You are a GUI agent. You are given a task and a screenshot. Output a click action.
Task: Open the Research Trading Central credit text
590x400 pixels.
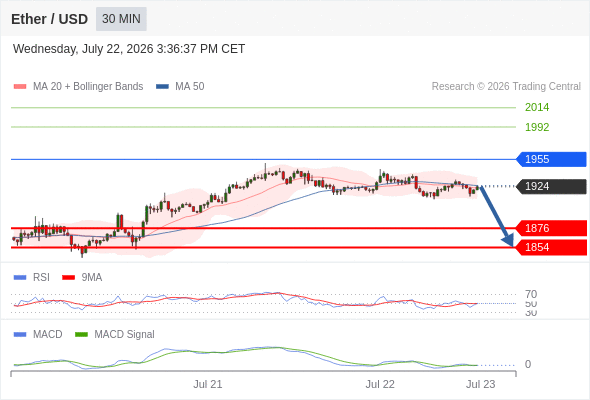click(x=506, y=87)
